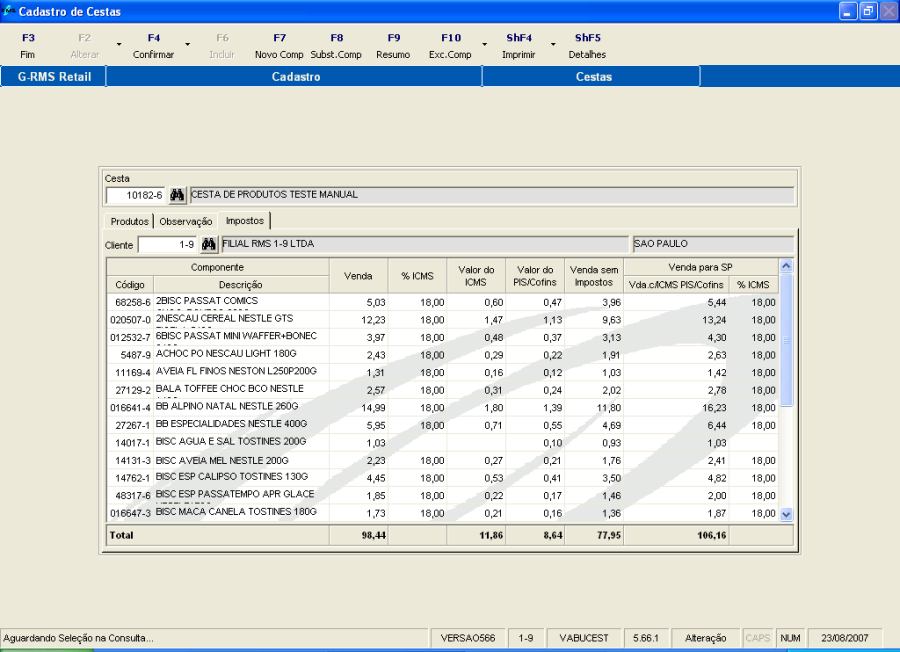Click the Cliente code input field
900x652 pixels.
click(x=167, y=244)
